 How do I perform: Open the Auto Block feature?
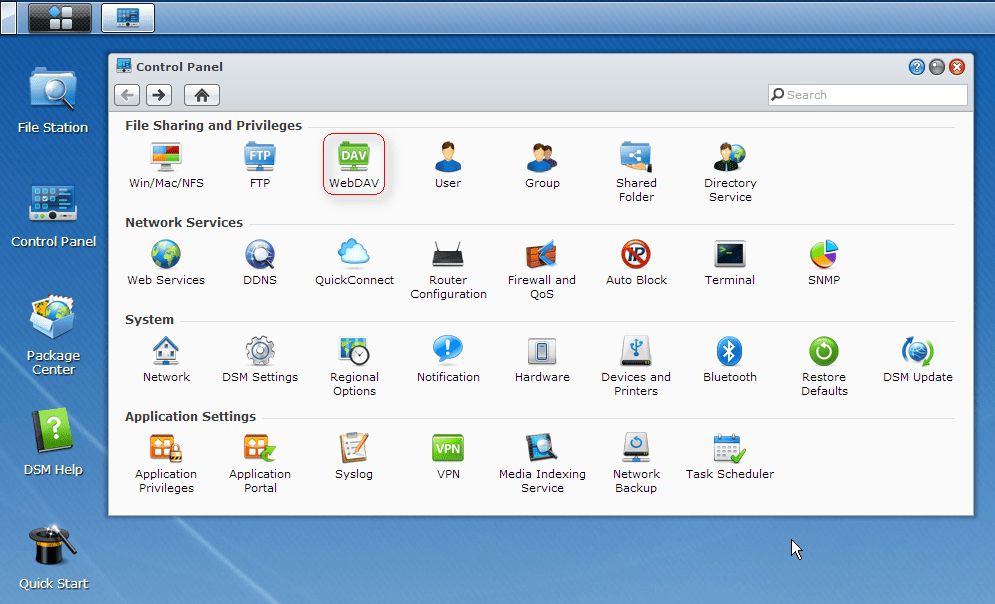[636, 260]
